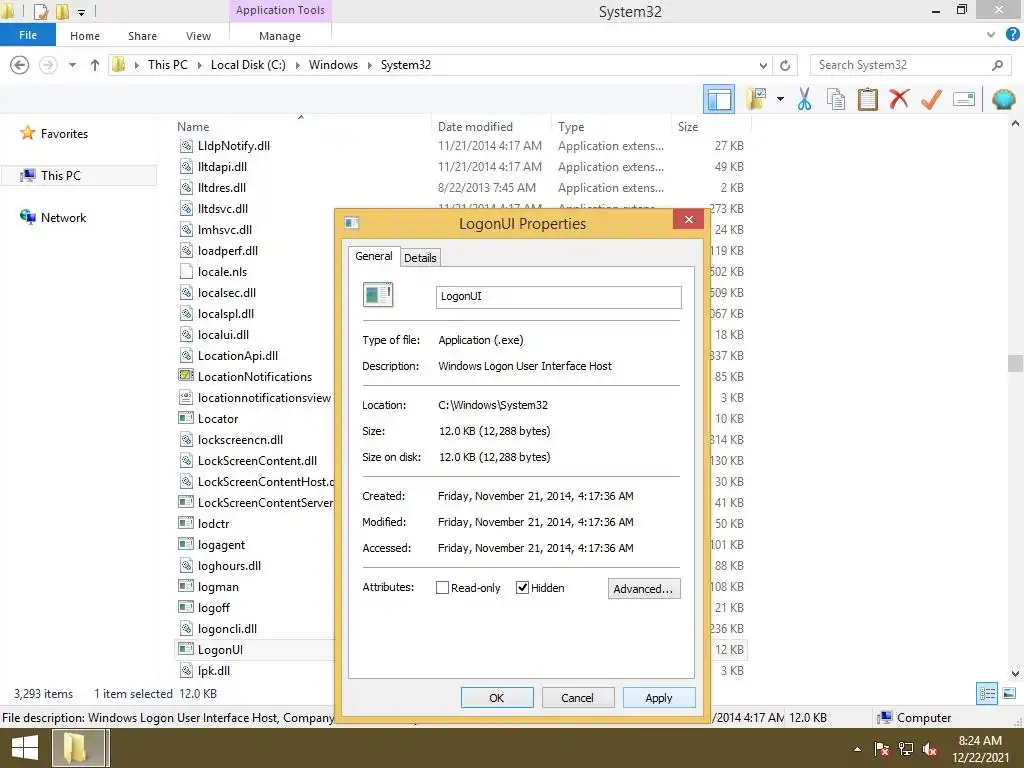Screen dimensions: 1024x768
Task: Open the Recent locations dropdown arrow
Action: coord(72,65)
